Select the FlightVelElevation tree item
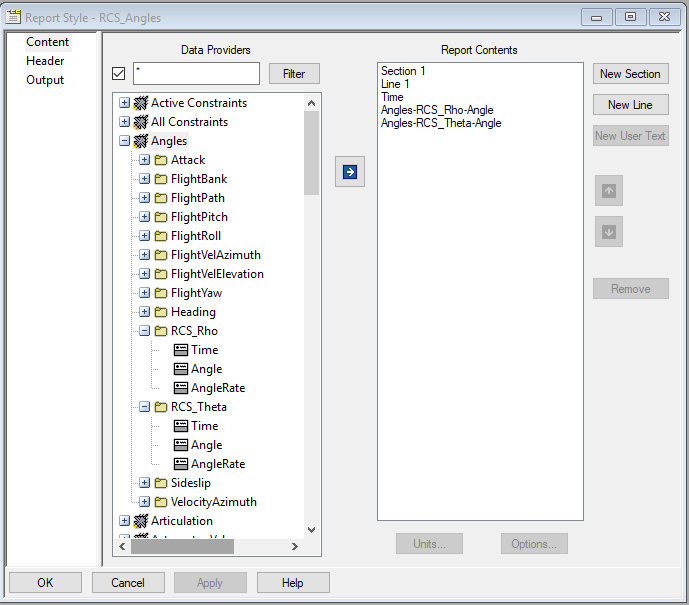689x605 pixels. coord(217,274)
